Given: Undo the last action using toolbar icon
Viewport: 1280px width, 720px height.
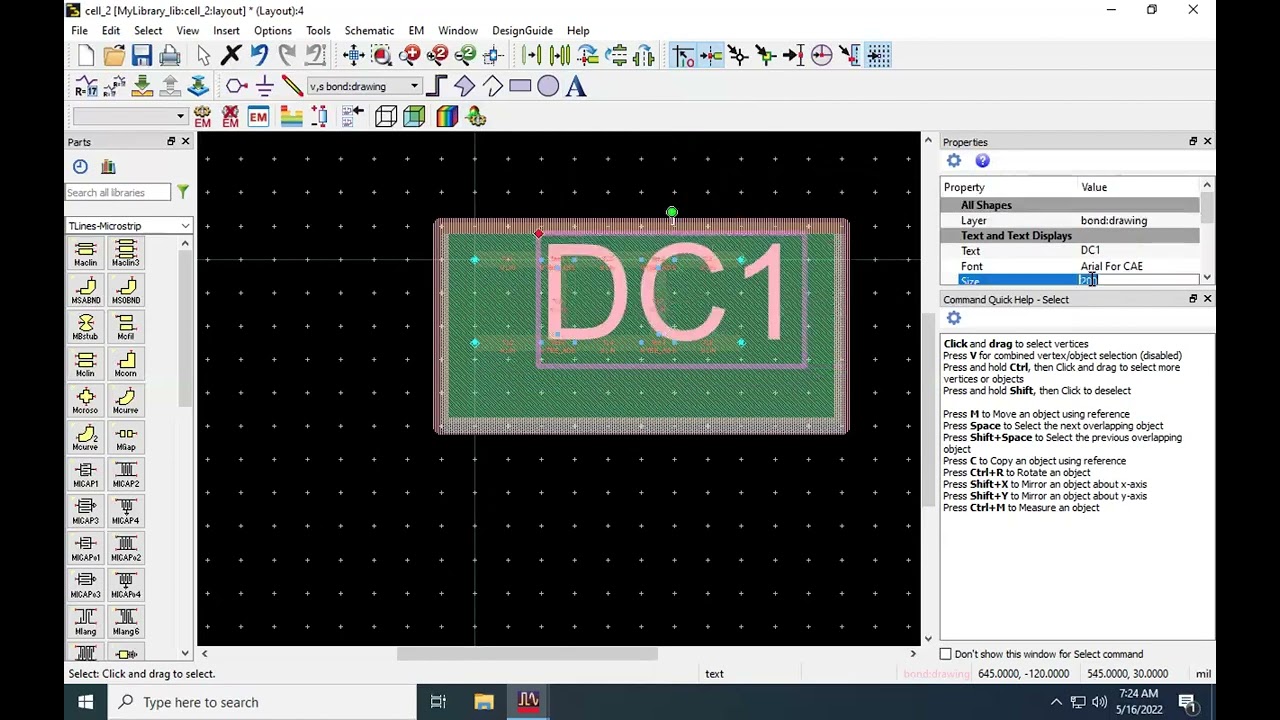Looking at the screenshot, I should tap(259, 56).
